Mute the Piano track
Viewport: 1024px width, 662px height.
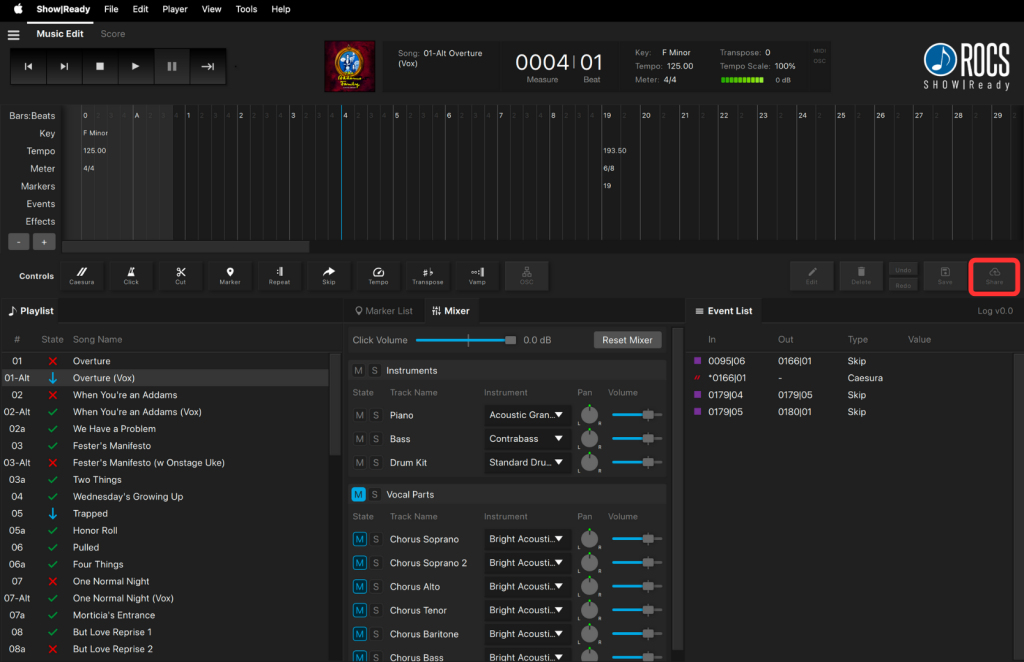tap(359, 415)
